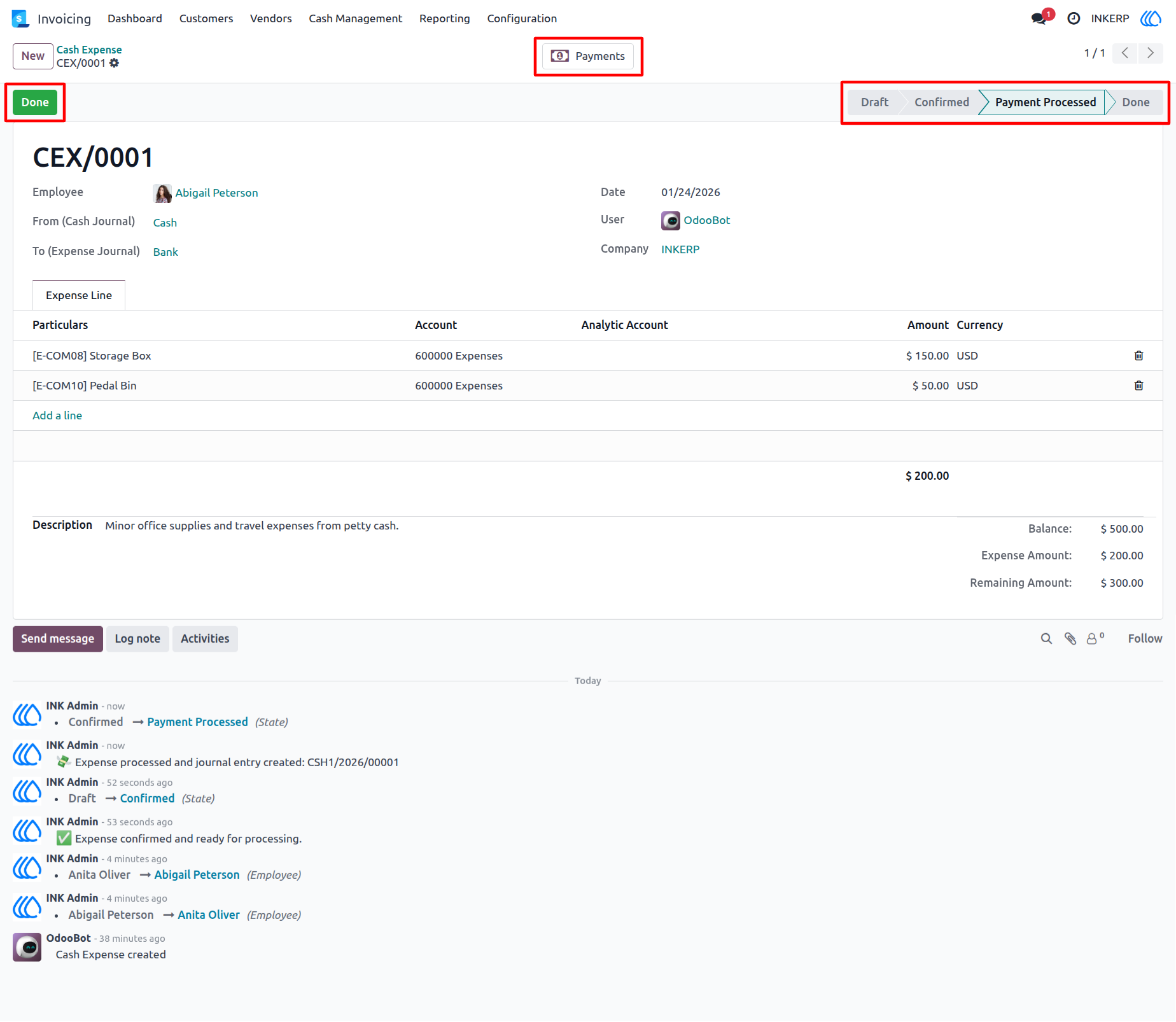
Task: Open the Cash journal link
Action: 165,223
